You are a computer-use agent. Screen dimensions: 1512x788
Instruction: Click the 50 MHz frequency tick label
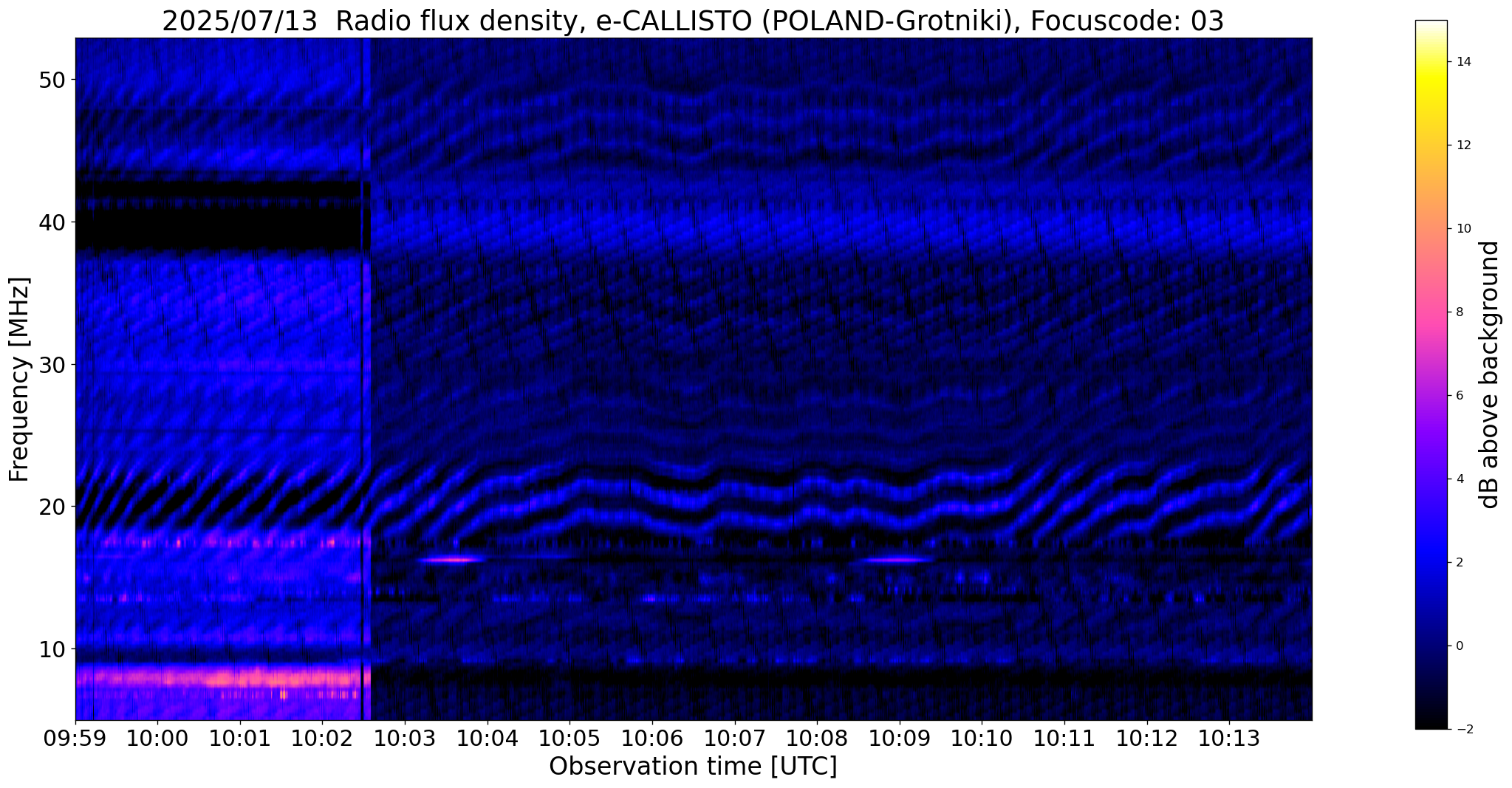[51, 80]
